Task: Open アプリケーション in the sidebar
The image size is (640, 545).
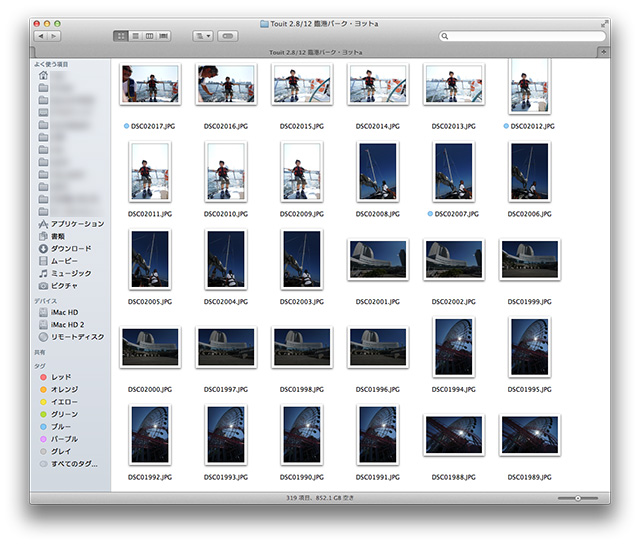Action: (71, 224)
